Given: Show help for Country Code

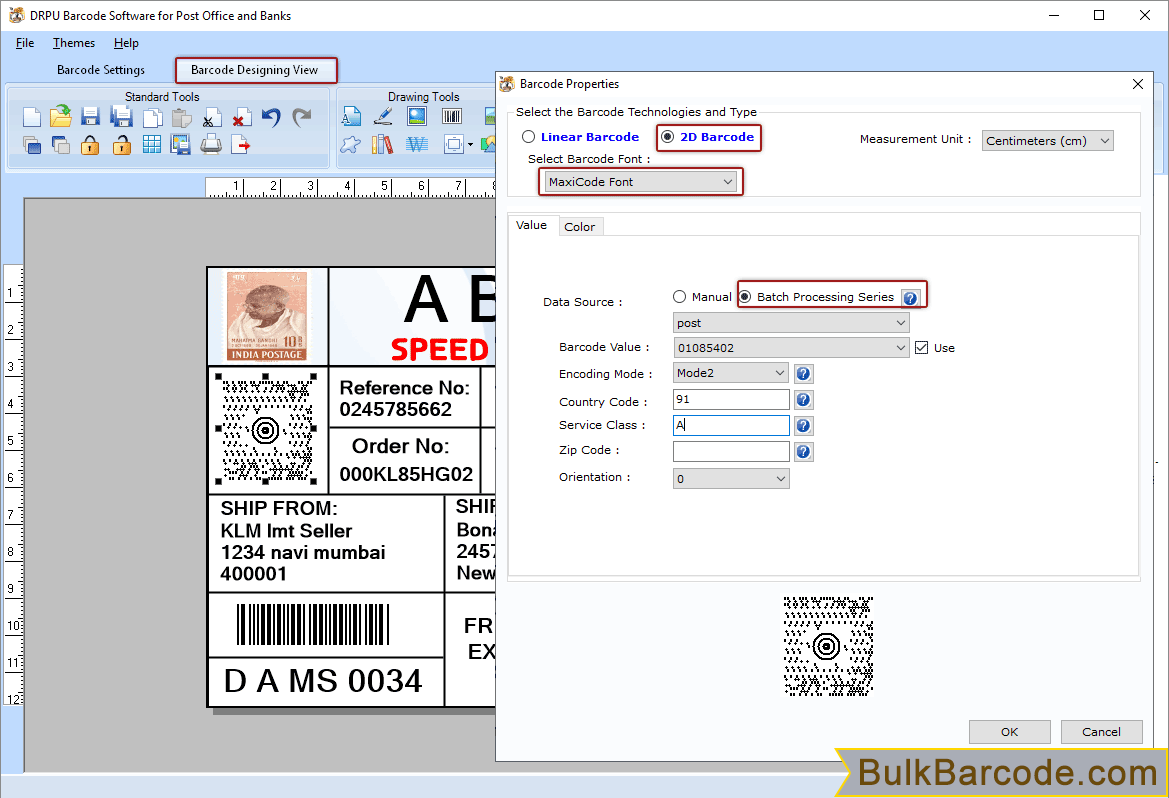Looking at the screenshot, I should pos(803,400).
